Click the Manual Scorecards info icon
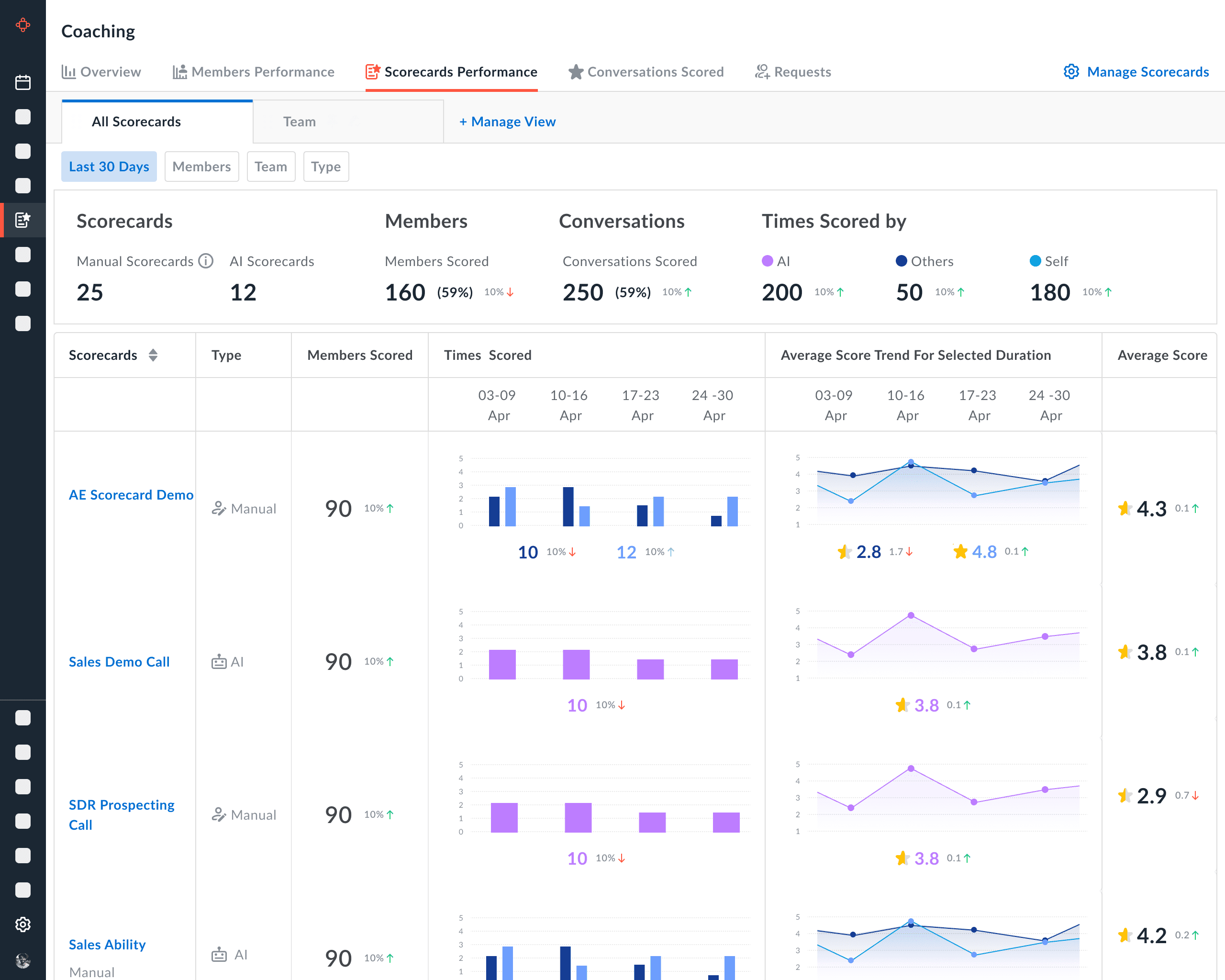The height and width of the screenshot is (980, 1225). [x=206, y=261]
